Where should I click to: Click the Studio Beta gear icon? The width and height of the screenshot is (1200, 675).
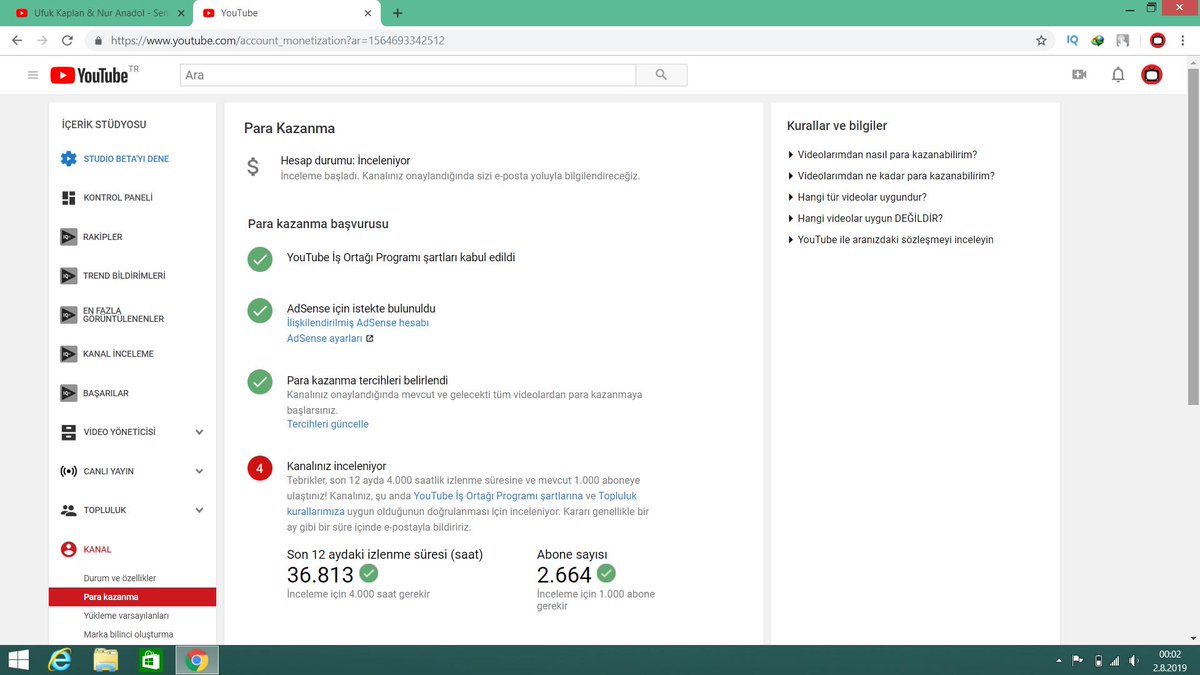[x=68, y=159]
